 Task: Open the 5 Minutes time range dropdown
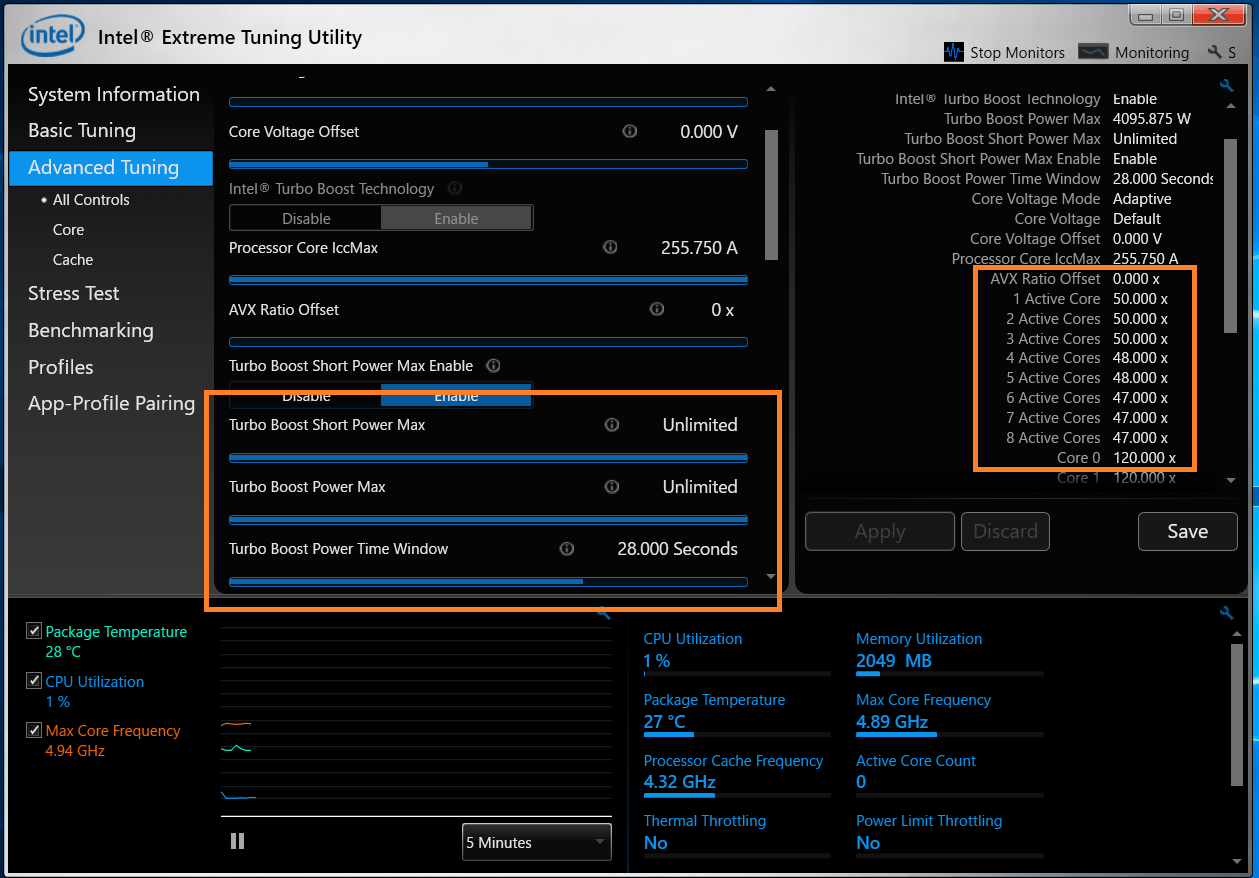536,842
